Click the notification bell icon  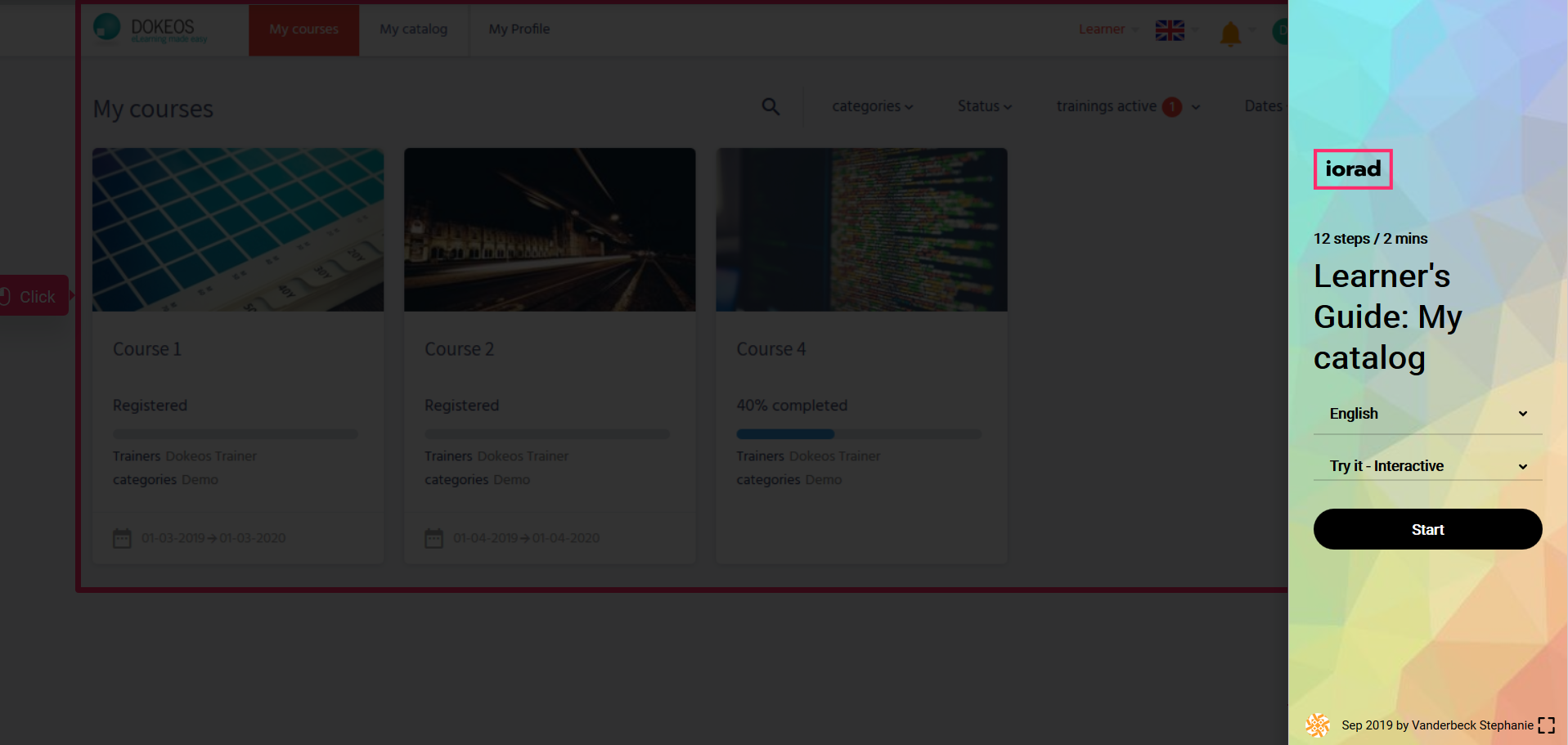point(1230,34)
